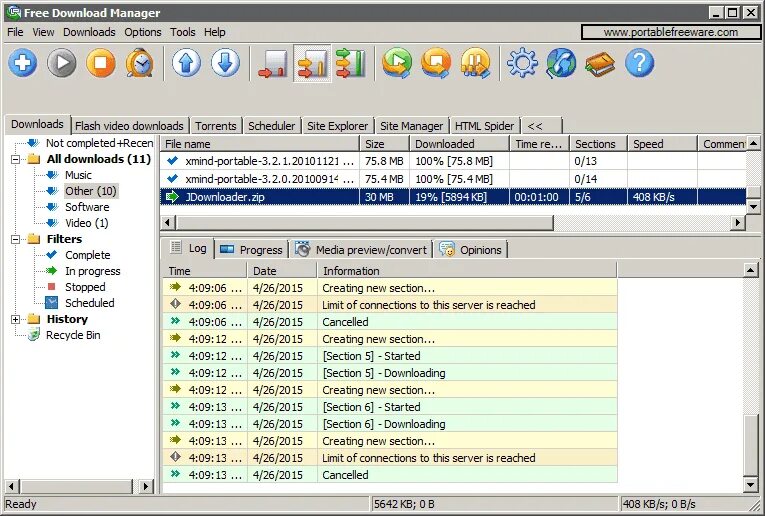The width and height of the screenshot is (765, 516).
Task: Click the orange Stop all downloads icon
Action: (436, 63)
